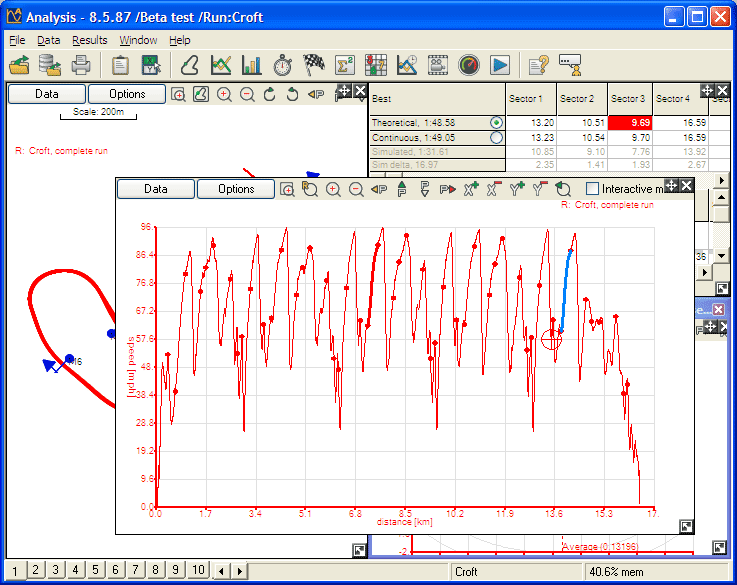The height and width of the screenshot is (585, 737).
Task: Open the graph window's Options dropdown
Action: [236, 189]
